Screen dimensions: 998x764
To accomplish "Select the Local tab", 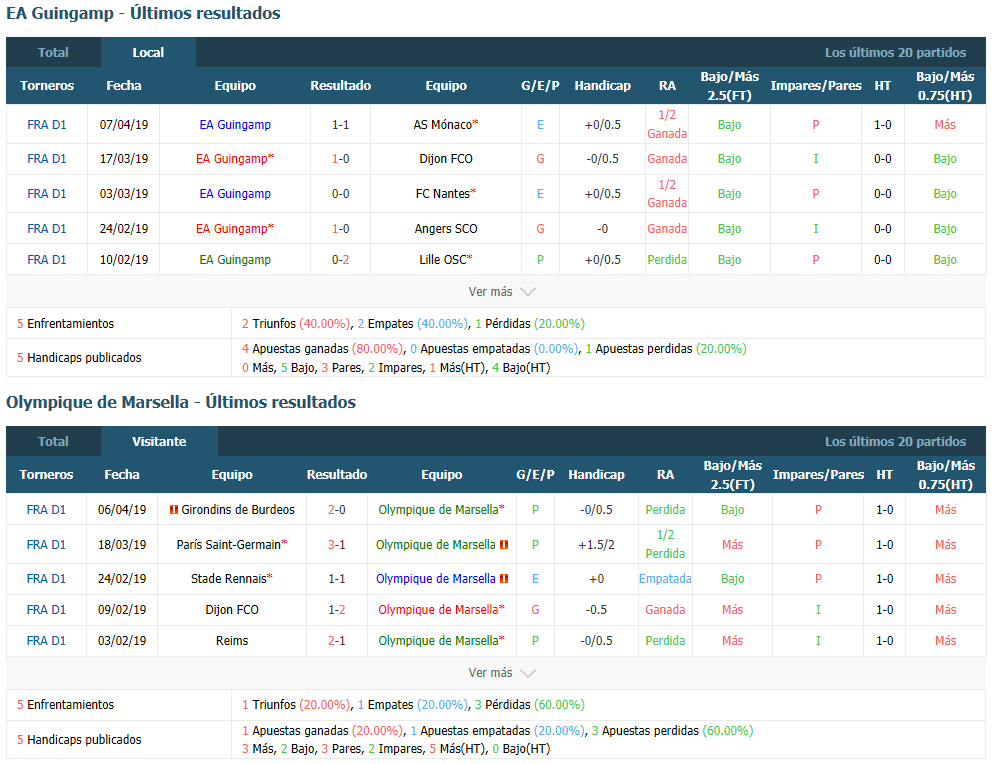I will pos(148,52).
